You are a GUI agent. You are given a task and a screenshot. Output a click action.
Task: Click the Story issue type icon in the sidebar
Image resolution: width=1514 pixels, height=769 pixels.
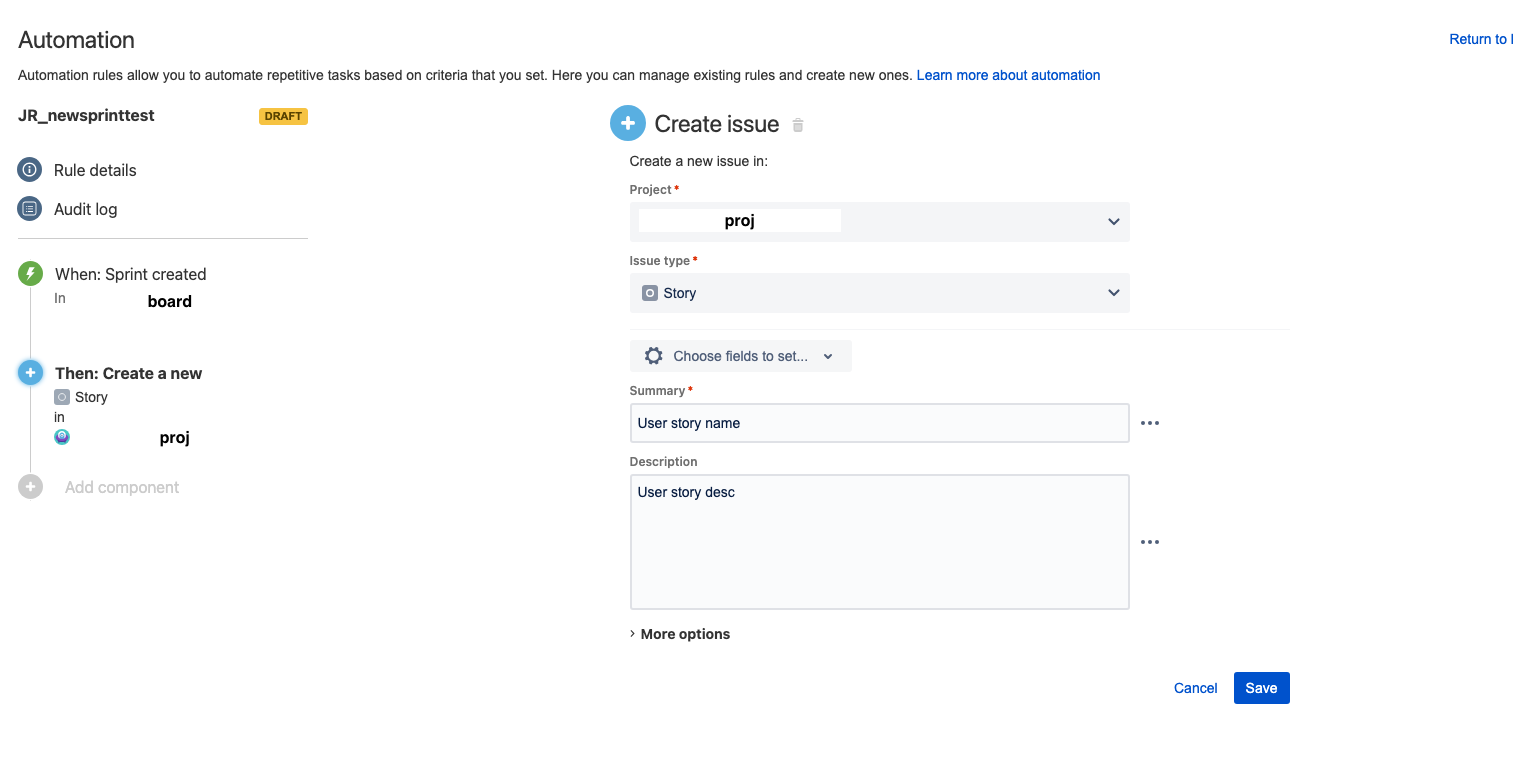click(x=62, y=397)
